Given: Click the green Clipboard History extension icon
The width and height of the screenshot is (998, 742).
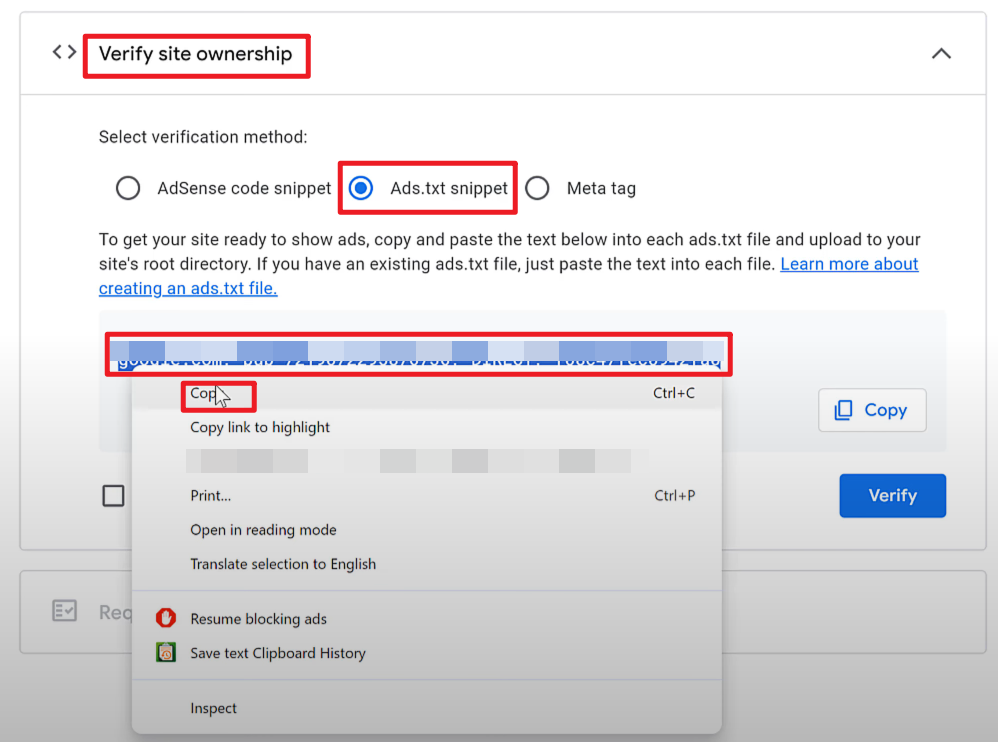Looking at the screenshot, I should [x=166, y=652].
